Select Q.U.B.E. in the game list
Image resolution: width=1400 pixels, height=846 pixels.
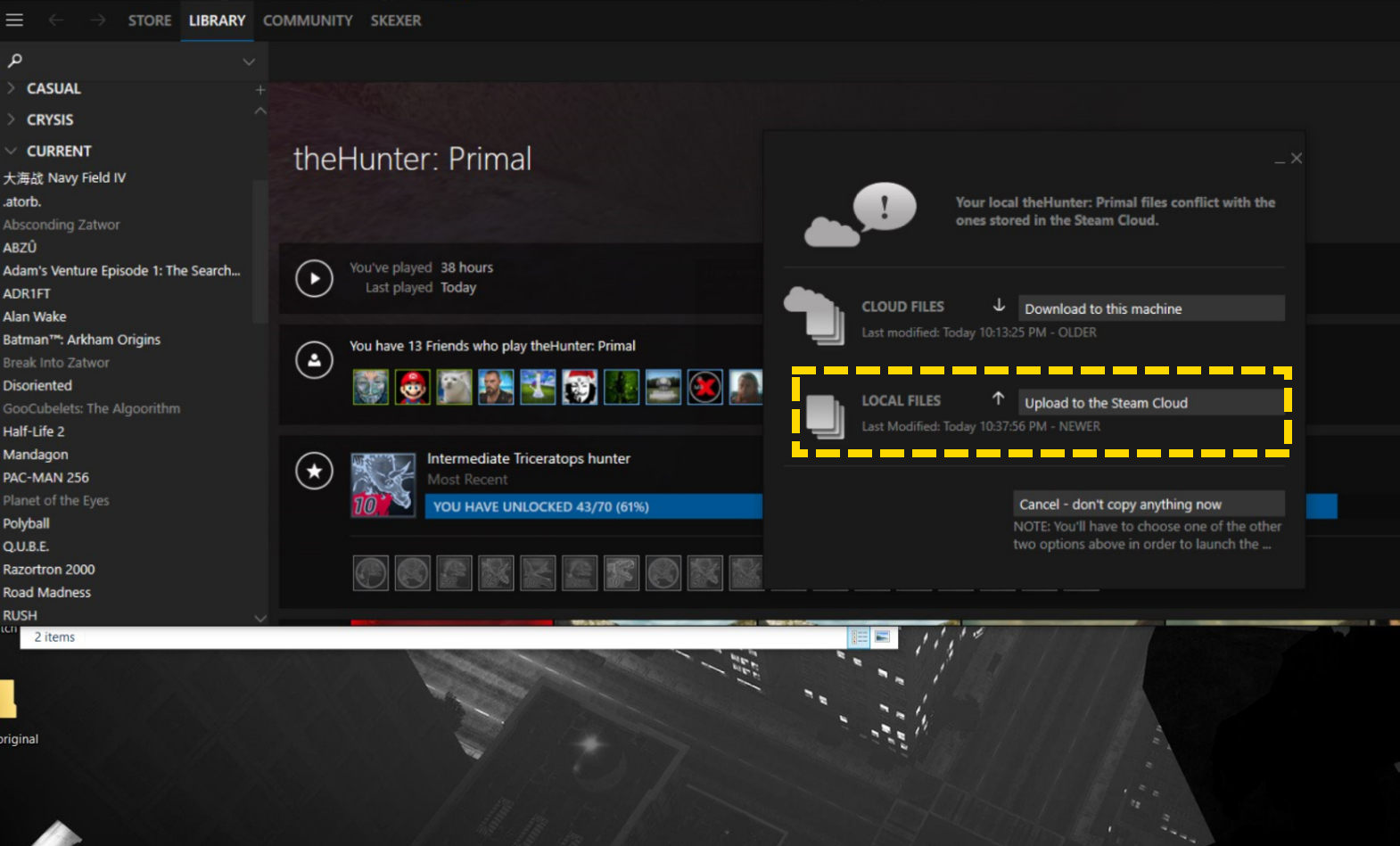click(26, 546)
